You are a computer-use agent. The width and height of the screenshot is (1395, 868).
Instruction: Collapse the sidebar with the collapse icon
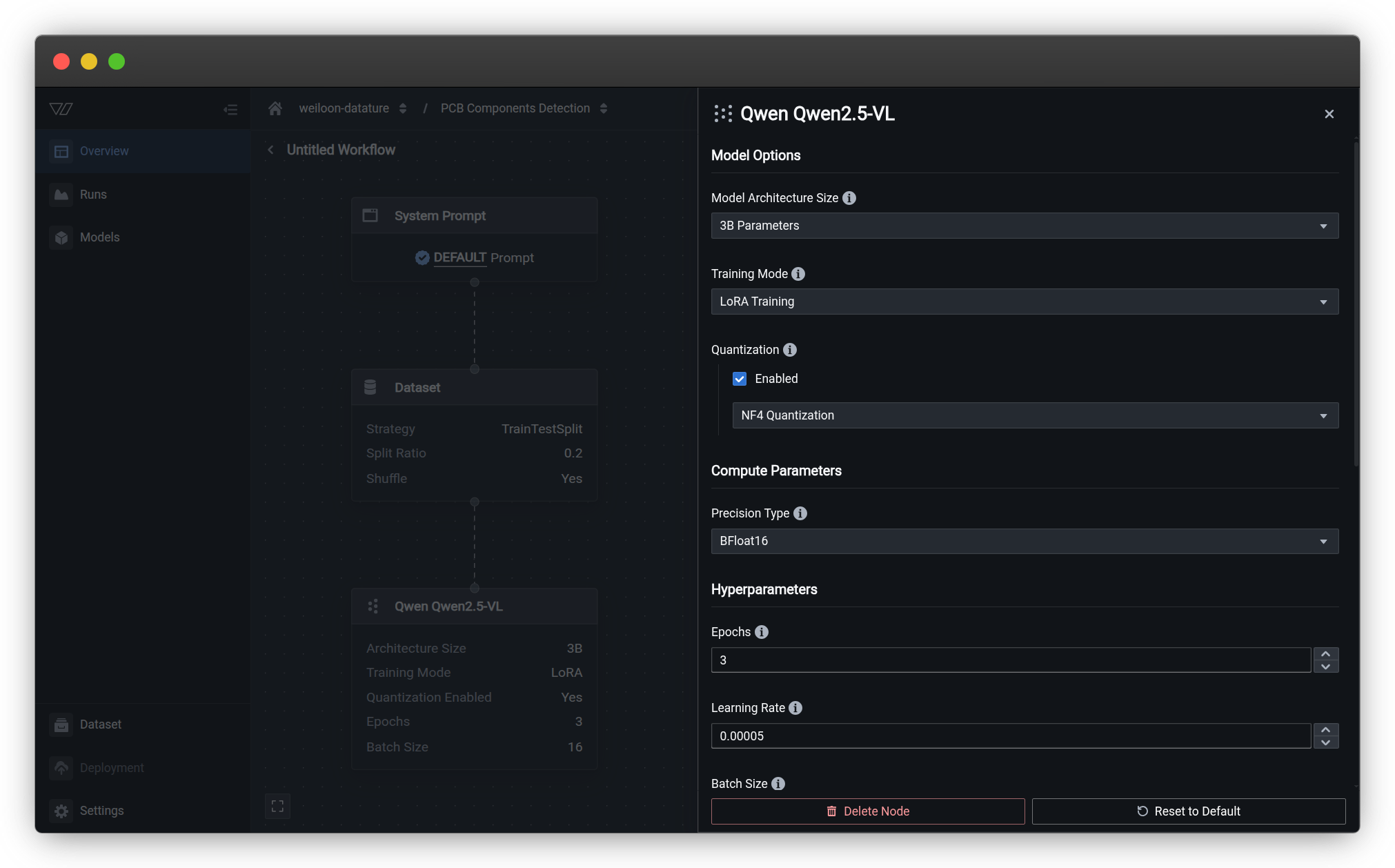click(230, 109)
